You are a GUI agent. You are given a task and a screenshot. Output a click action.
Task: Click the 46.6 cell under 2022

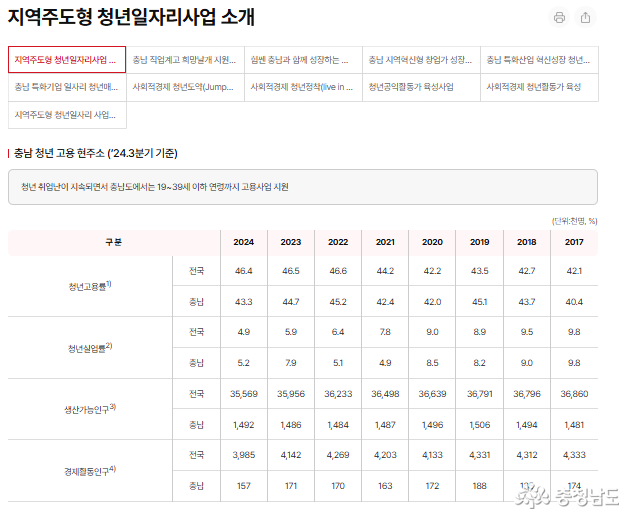coord(338,271)
